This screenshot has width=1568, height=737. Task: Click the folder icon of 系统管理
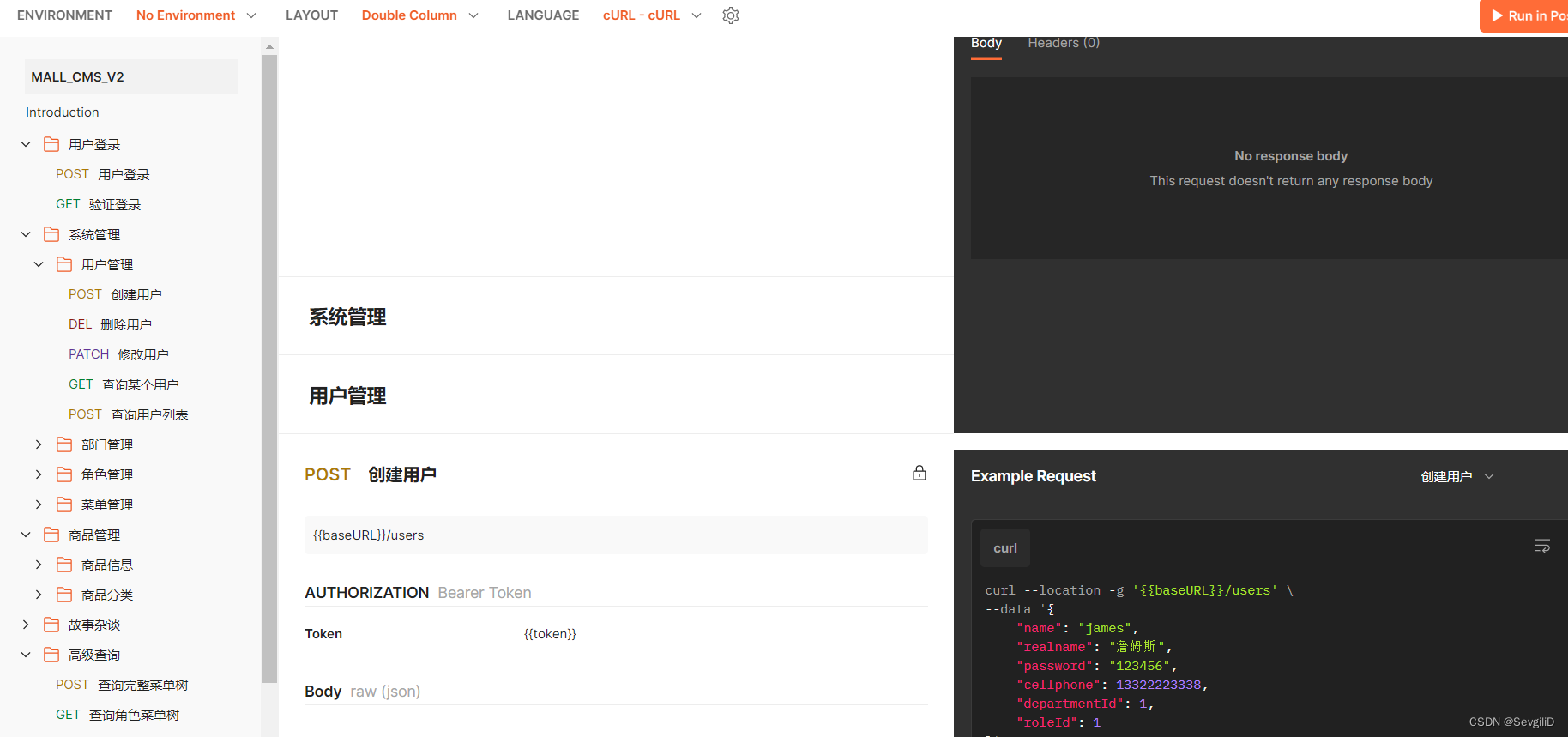[x=51, y=234]
